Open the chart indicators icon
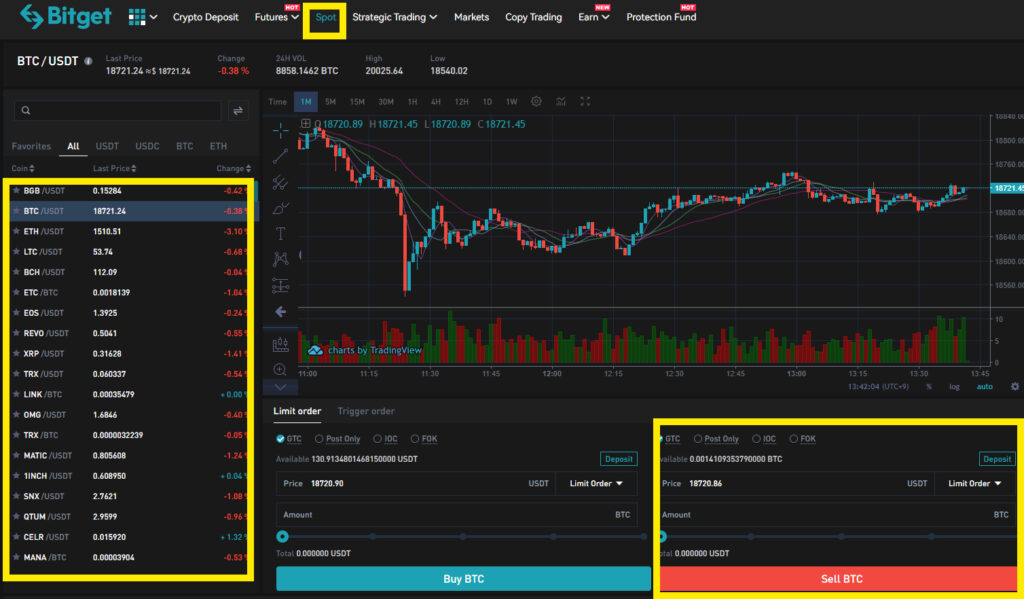Viewport: 1024px width, 599px height. pos(561,101)
